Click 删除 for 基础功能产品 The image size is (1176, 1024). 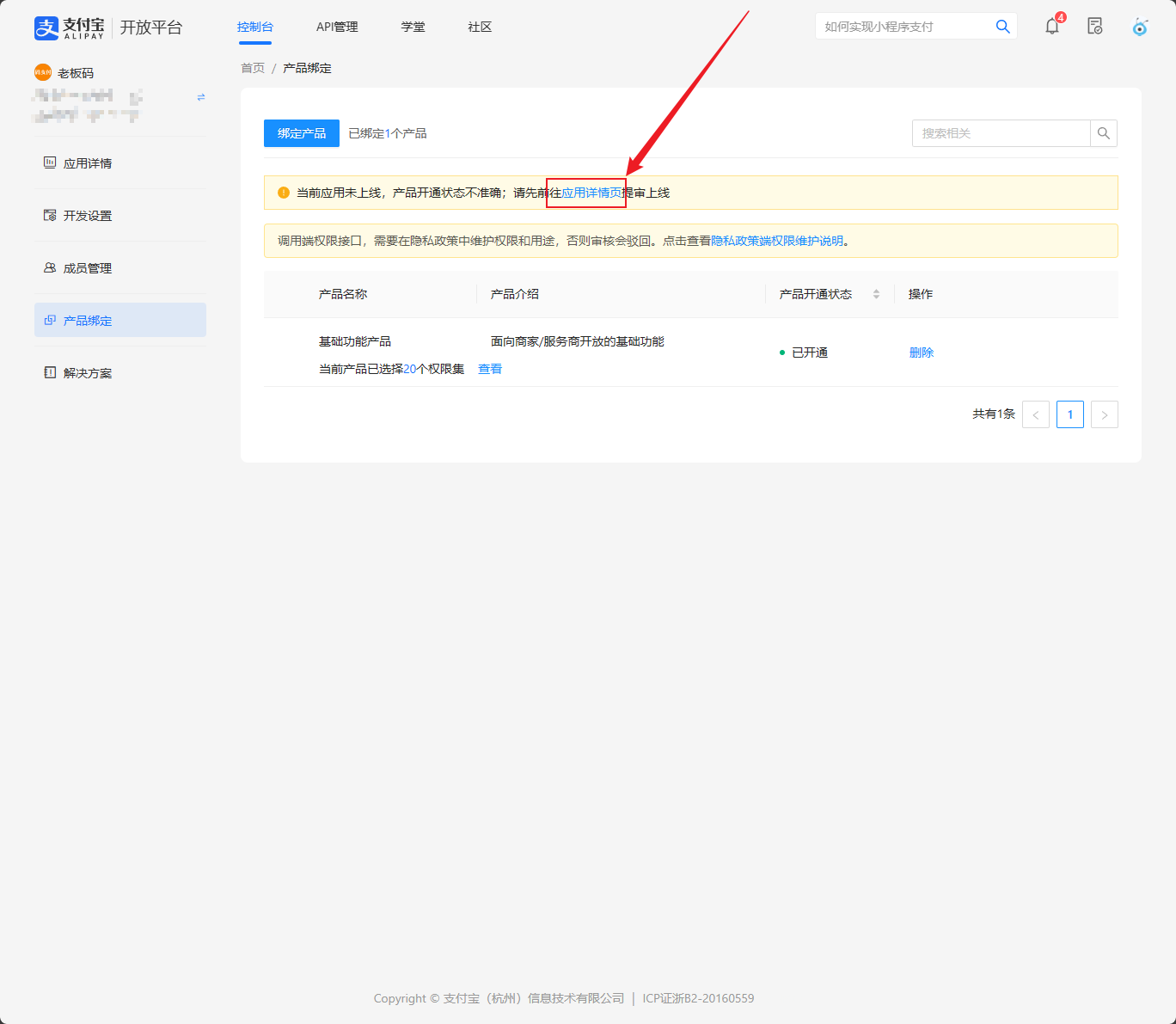pyautogui.click(x=922, y=353)
